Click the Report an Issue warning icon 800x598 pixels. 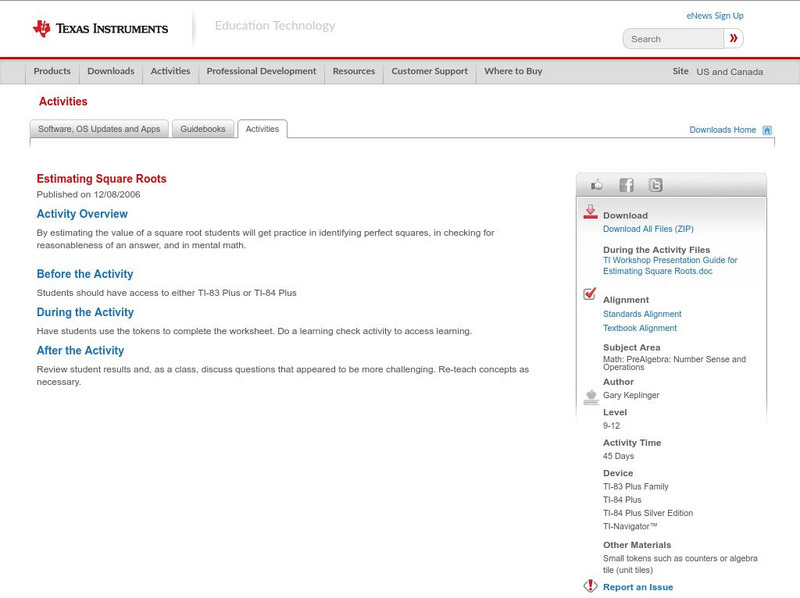pos(590,587)
